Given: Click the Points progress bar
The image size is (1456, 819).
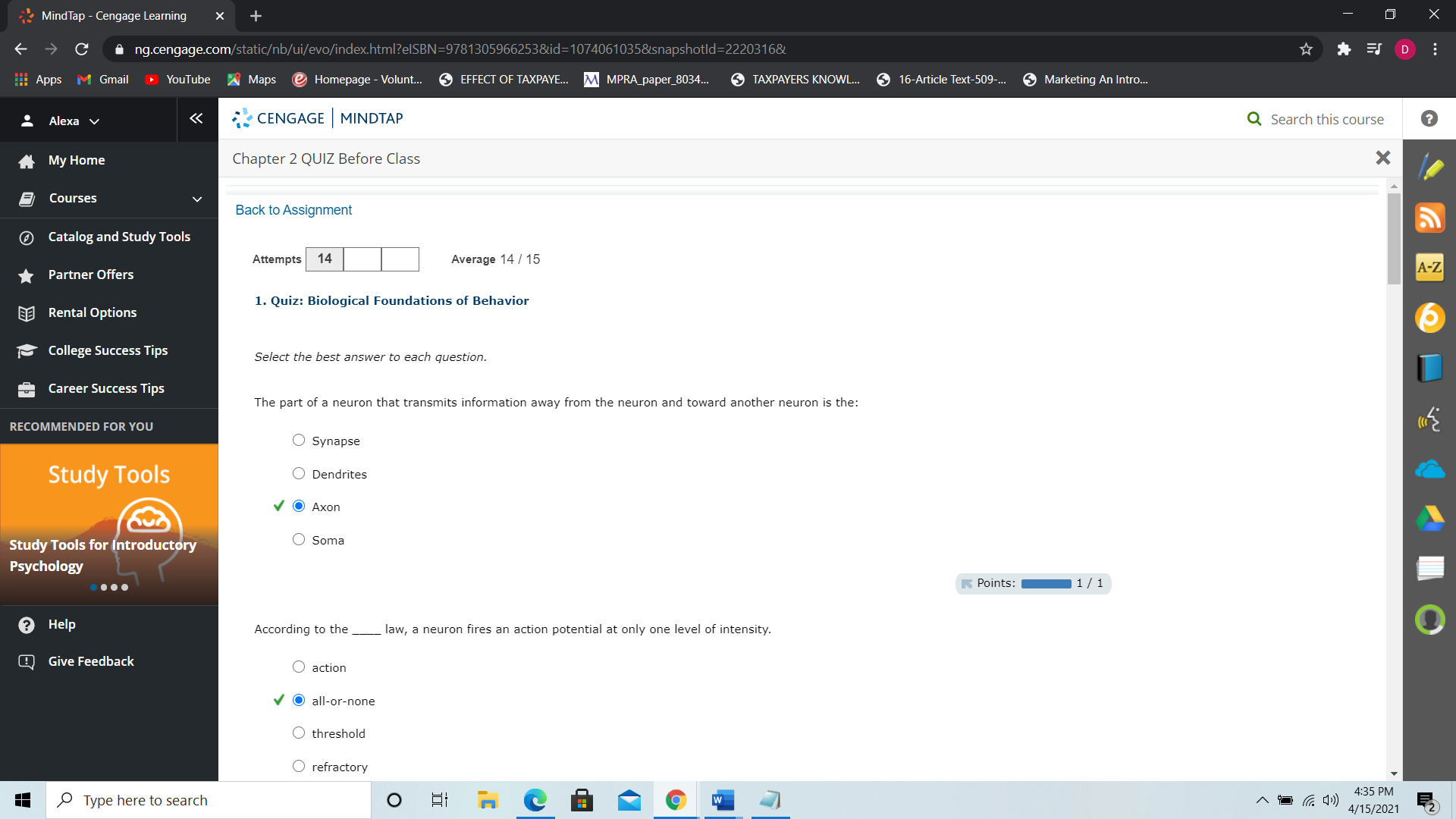Looking at the screenshot, I should pos(1046,583).
